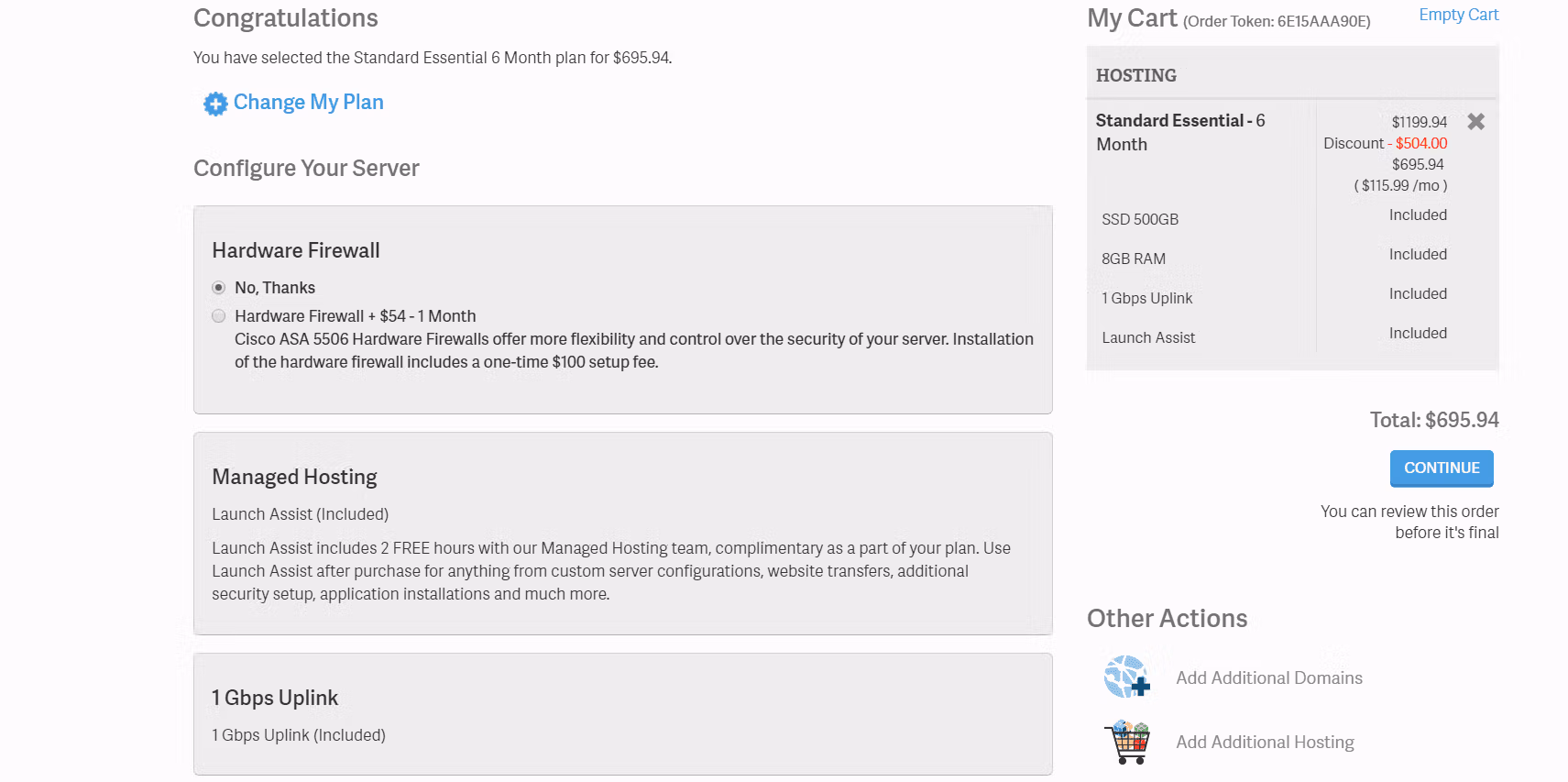Click the red $504.00 discount amount

click(1421, 143)
